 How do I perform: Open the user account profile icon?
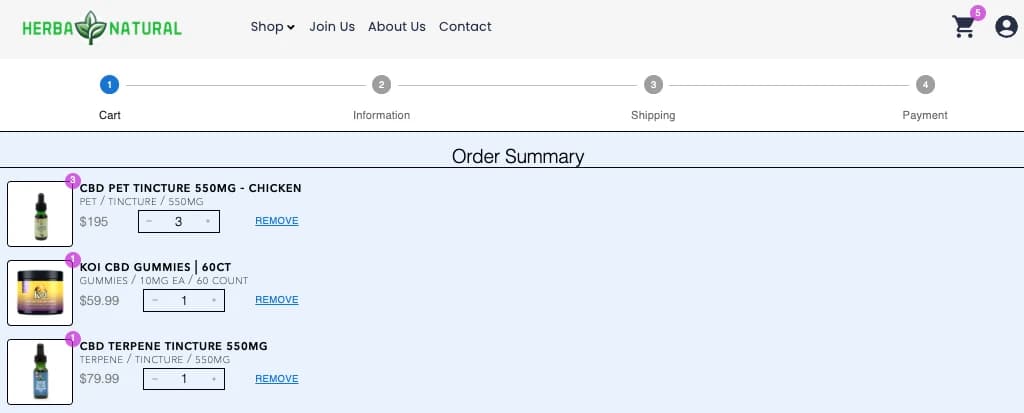pyautogui.click(x=1006, y=28)
